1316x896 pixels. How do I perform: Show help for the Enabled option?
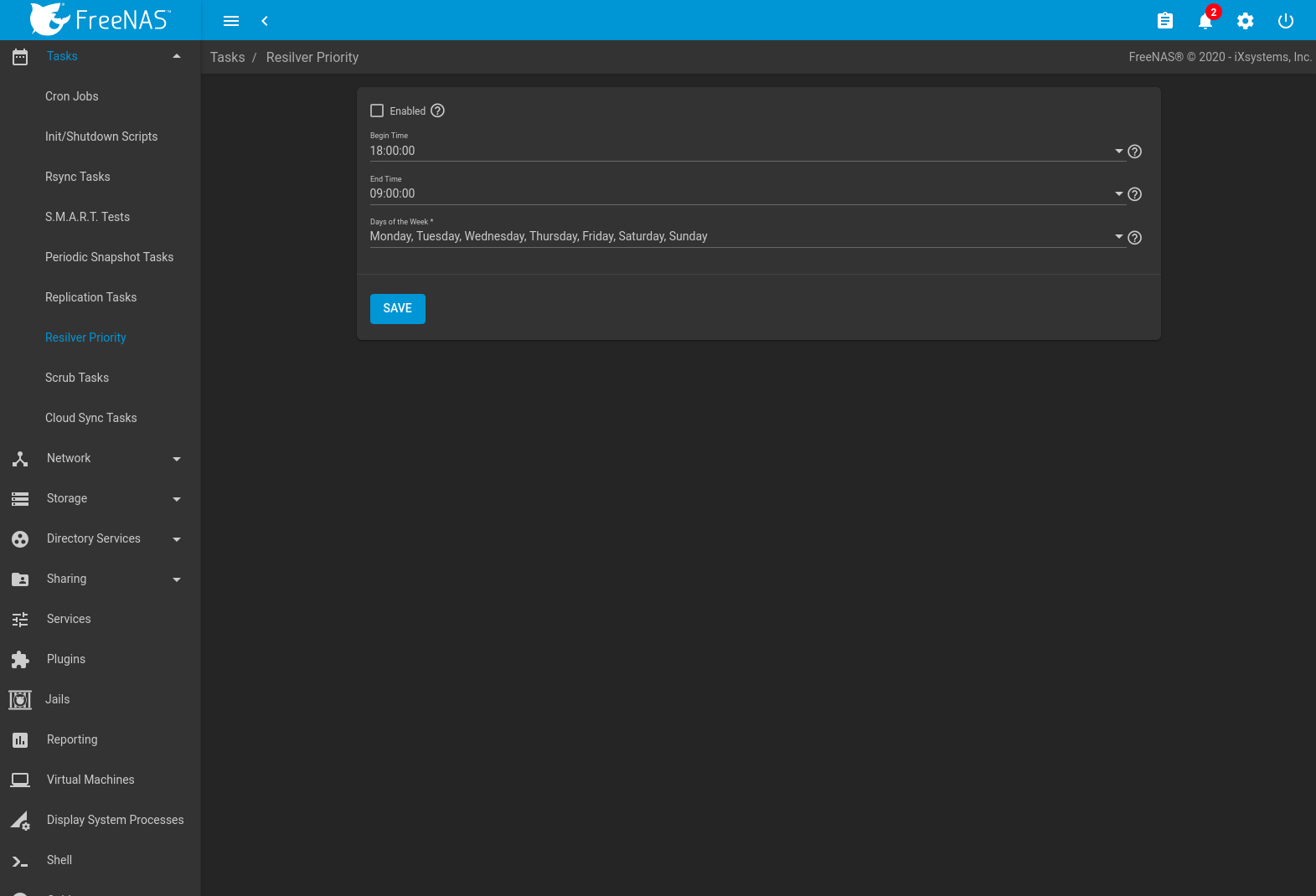point(437,111)
